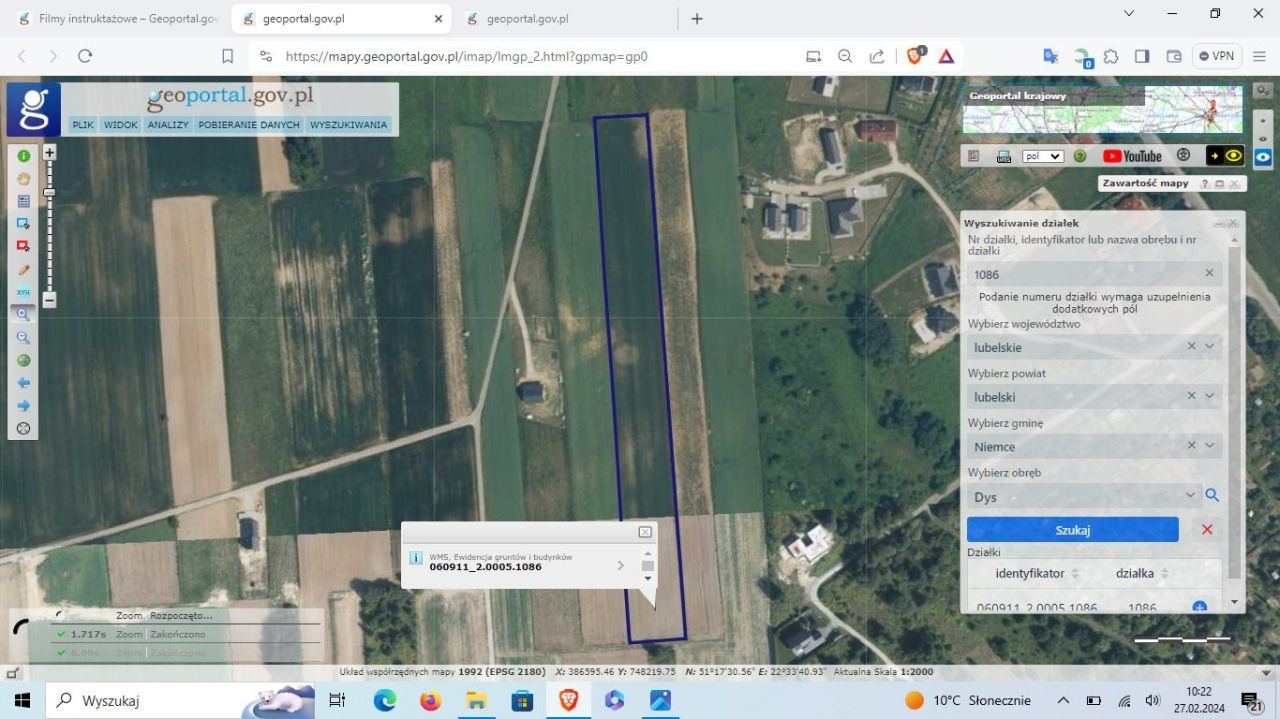Open the ANALIZY menu
Viewport: 1280px width, 719px height.
pyautogui.click(x=168, y=125)
